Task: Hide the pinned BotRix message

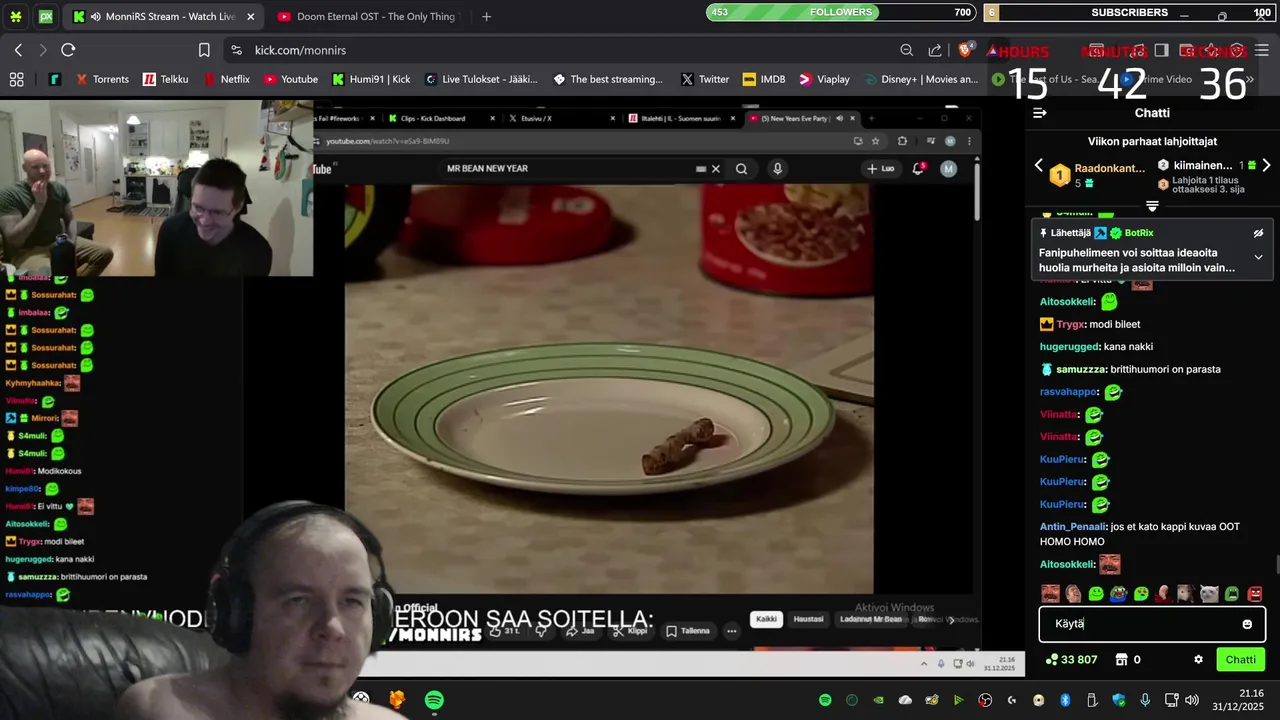Action: tap(1258, 233)
